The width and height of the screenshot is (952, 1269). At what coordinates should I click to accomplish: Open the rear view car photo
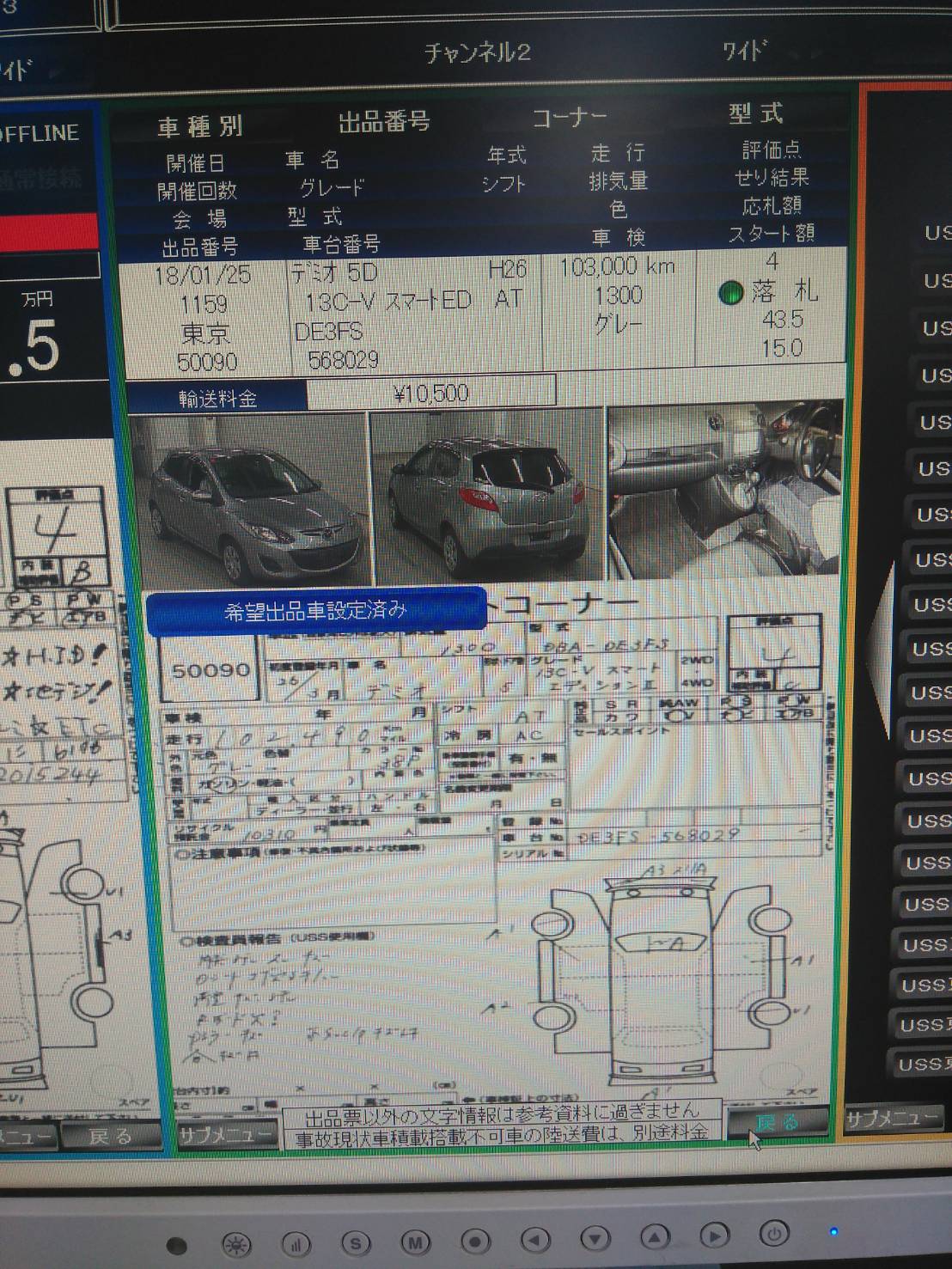[487, 497]
